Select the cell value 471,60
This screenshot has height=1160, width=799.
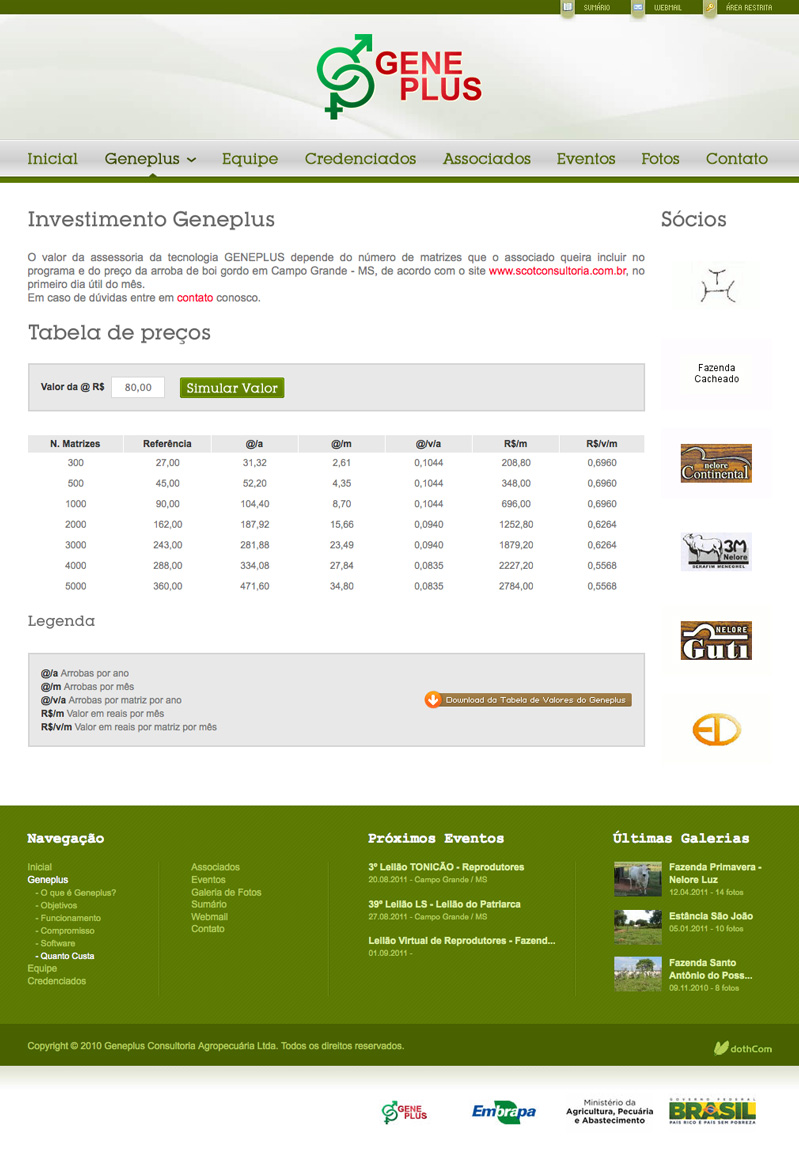tap(254, 586)
